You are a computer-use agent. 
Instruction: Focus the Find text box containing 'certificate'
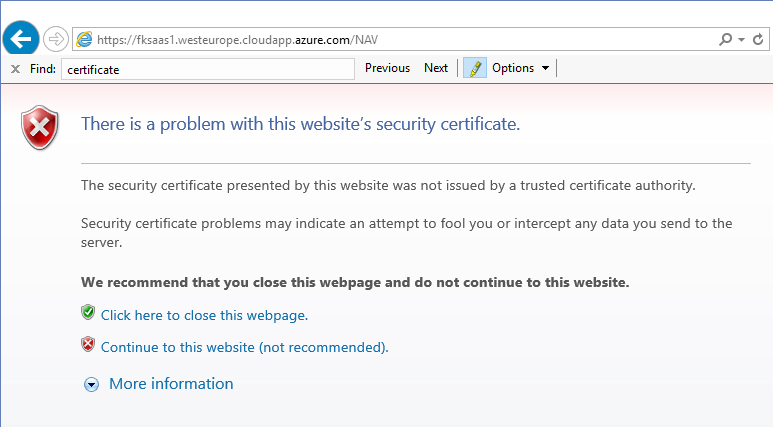[x=207, y=69]
